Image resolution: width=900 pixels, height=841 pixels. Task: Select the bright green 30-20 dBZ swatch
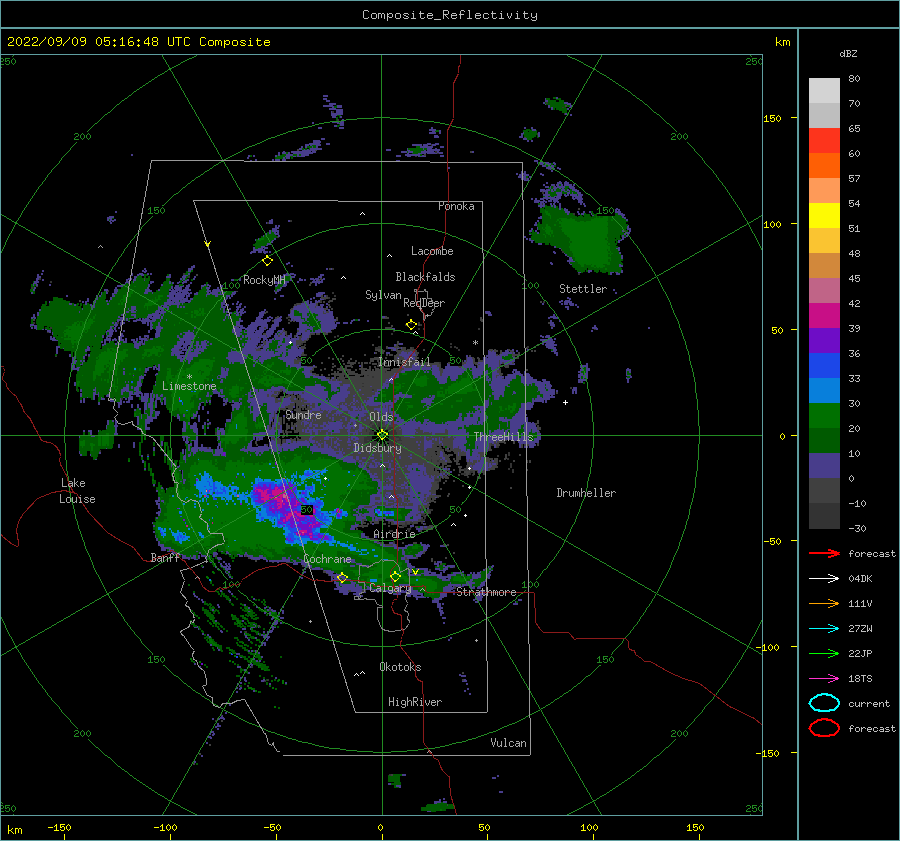(x=824, y=415)
